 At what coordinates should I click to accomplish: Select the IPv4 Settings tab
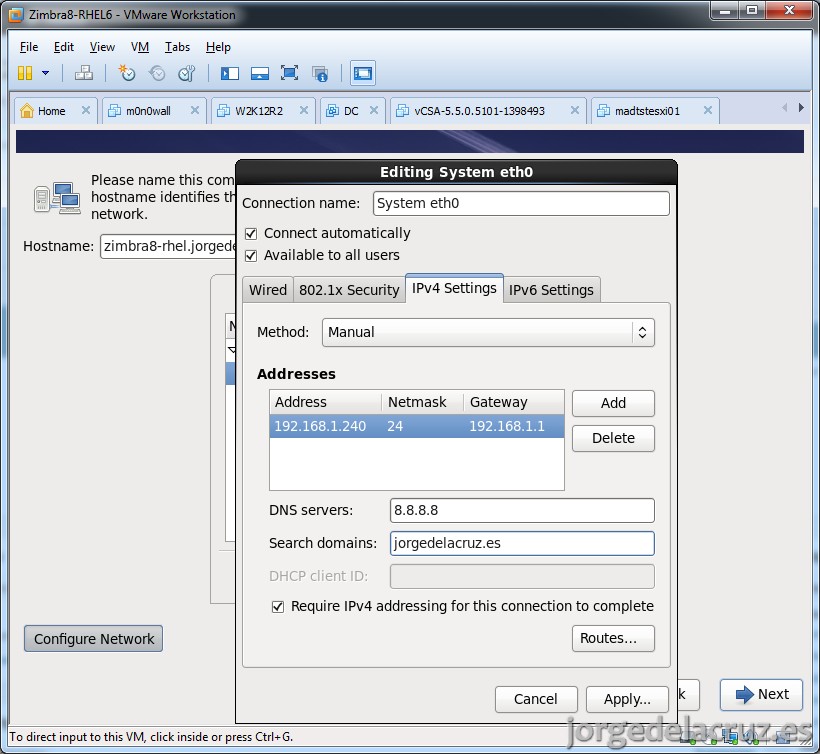(x=454, y=288)
